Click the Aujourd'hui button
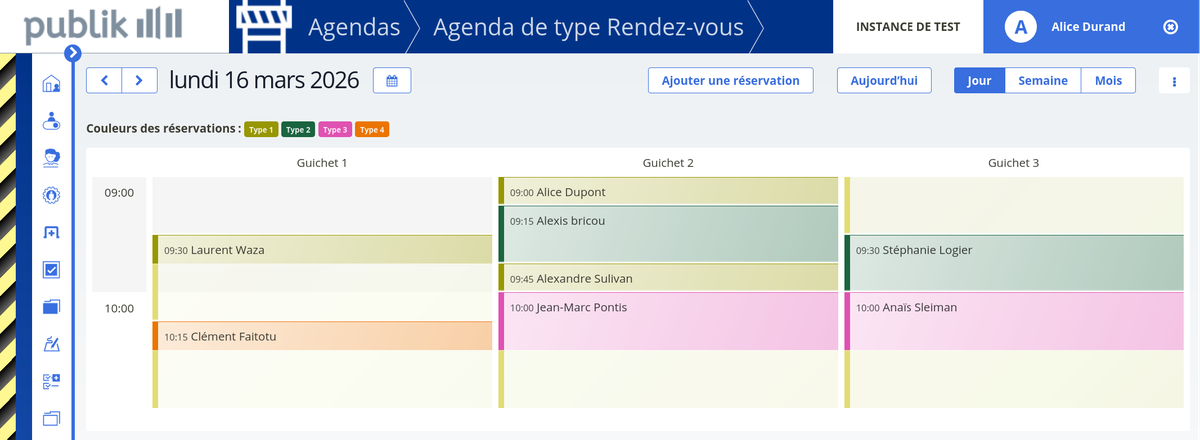This screenshot has width=1200, height=440. point(884,81)
